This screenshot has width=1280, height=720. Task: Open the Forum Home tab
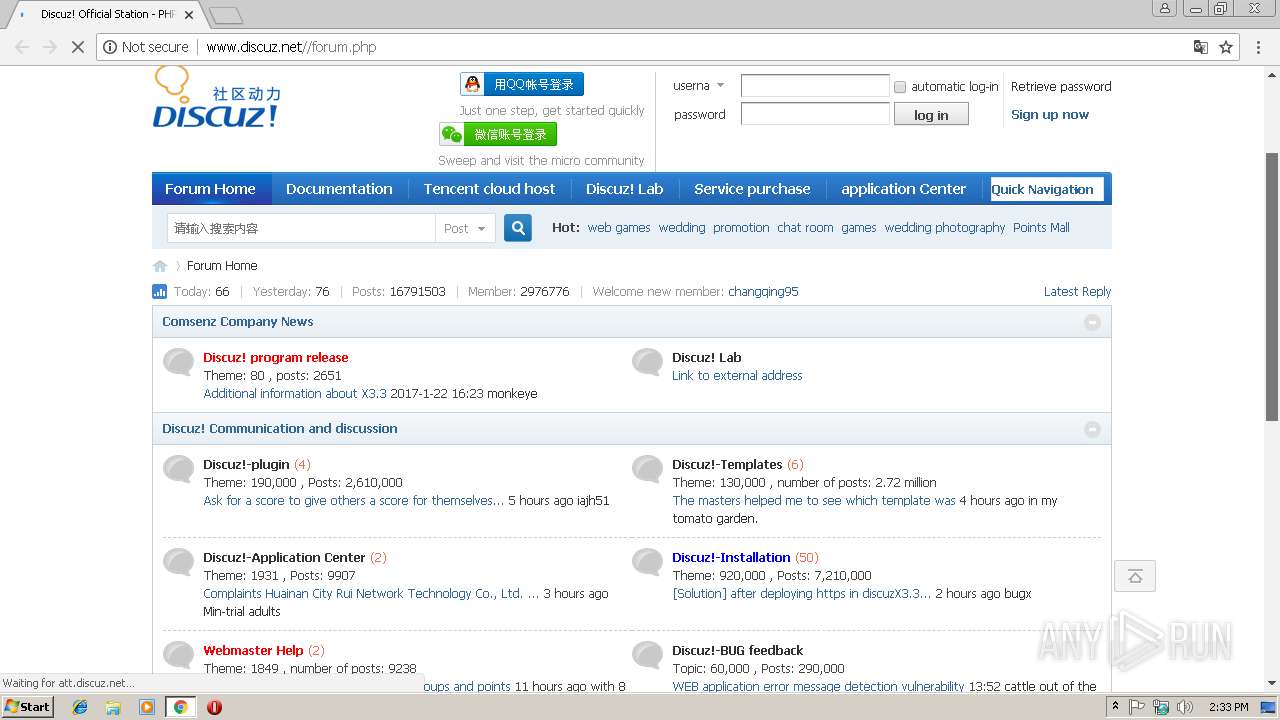click(210, 189)
